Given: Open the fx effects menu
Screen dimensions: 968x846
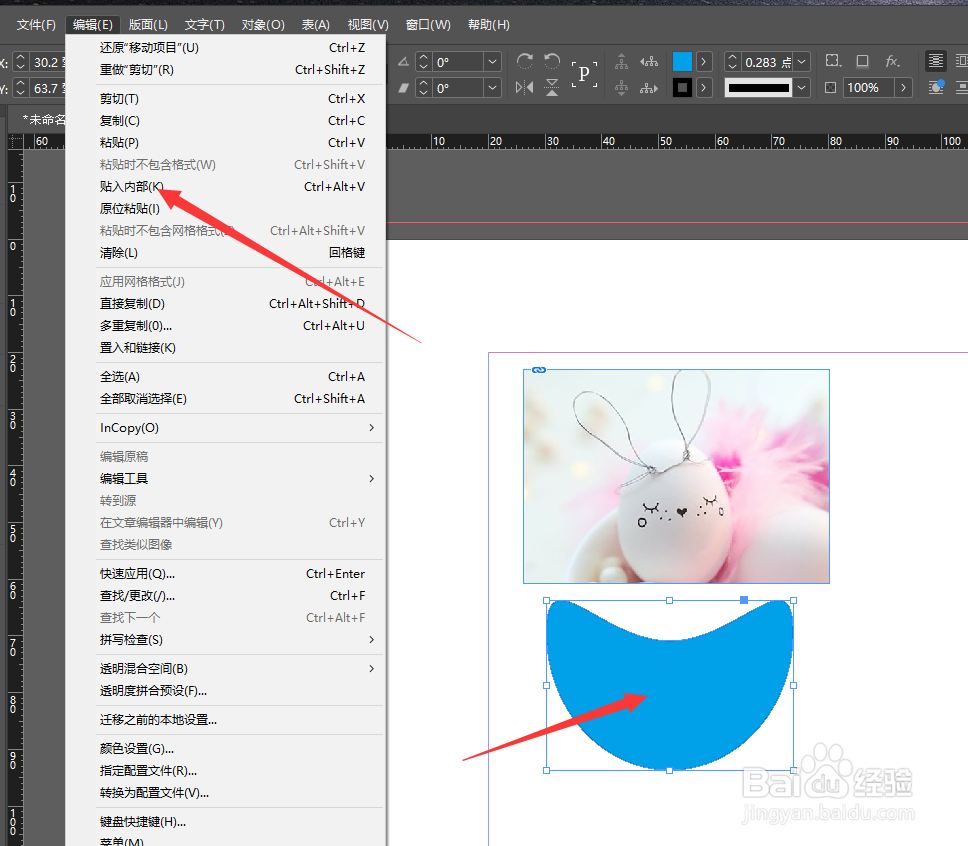Looking at the screenshot, I should pyautogui.click(x=893, y=61).
